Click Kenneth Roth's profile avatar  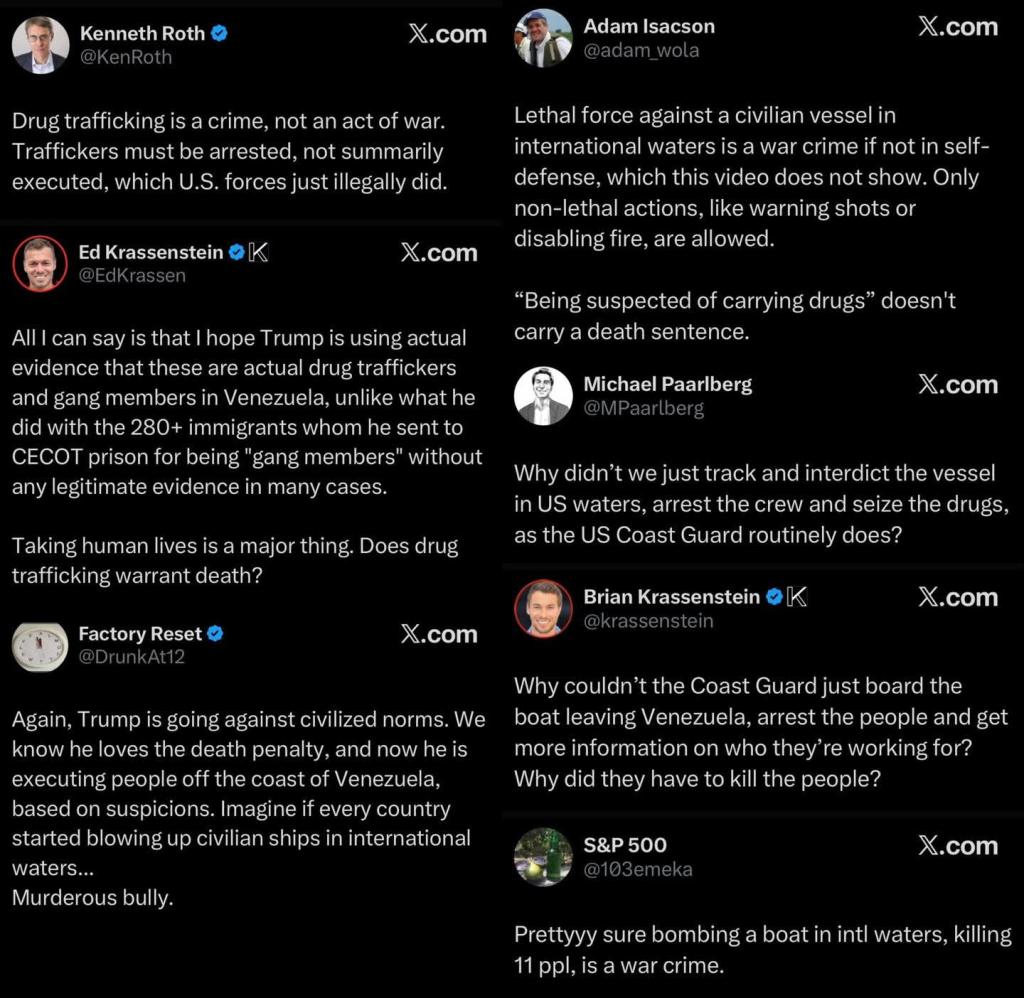click(40, 45)
